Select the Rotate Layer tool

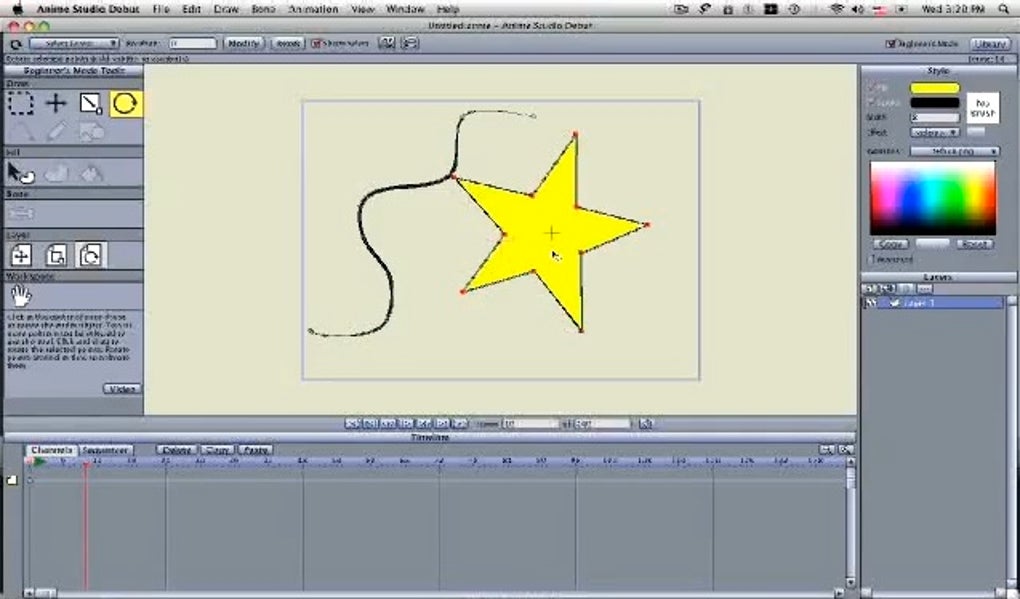click(90, 255)
